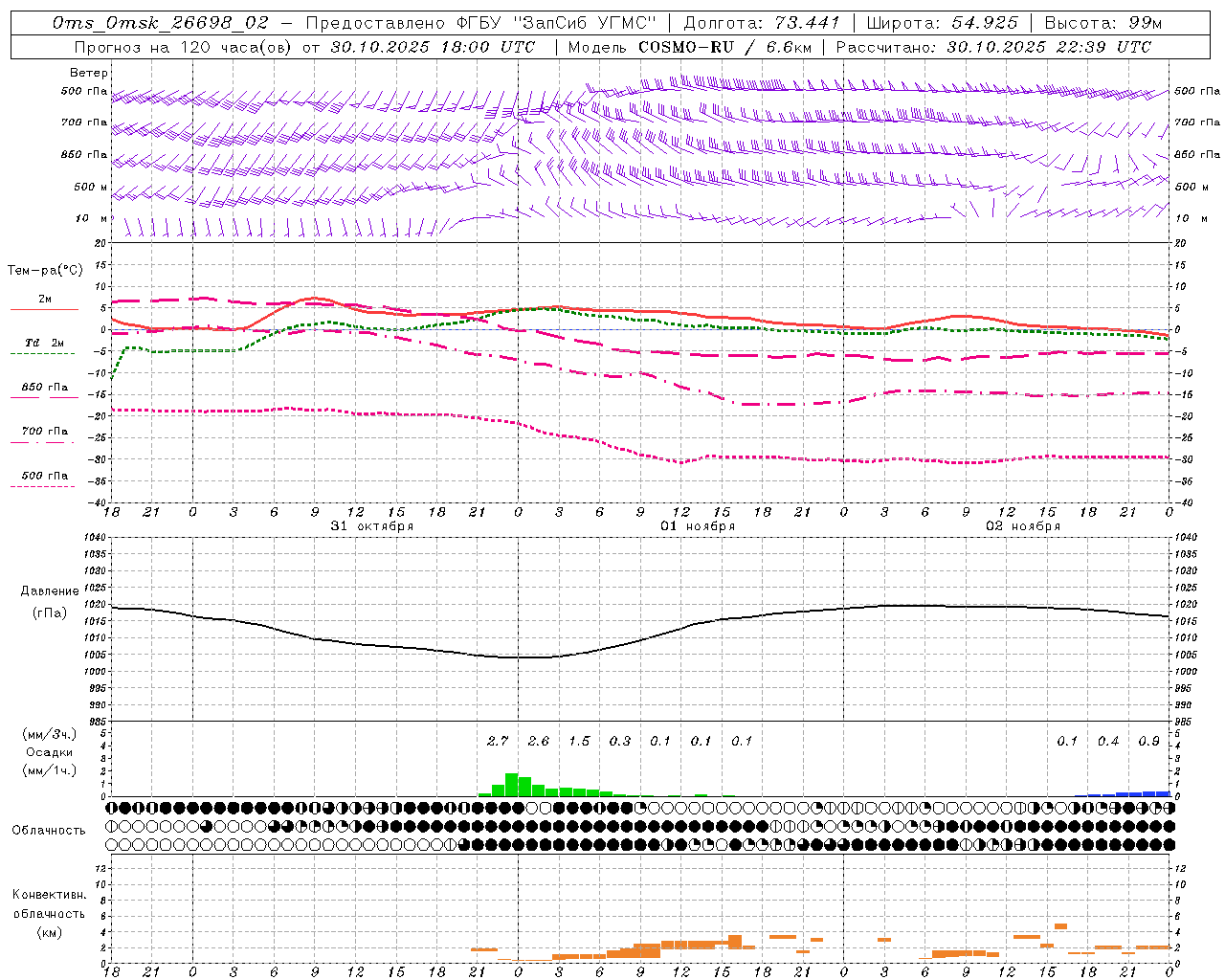Click the blue precipitation bars under 0.9
The width and height of the screenshot is (1225, 980).
tap(1149, 793)
